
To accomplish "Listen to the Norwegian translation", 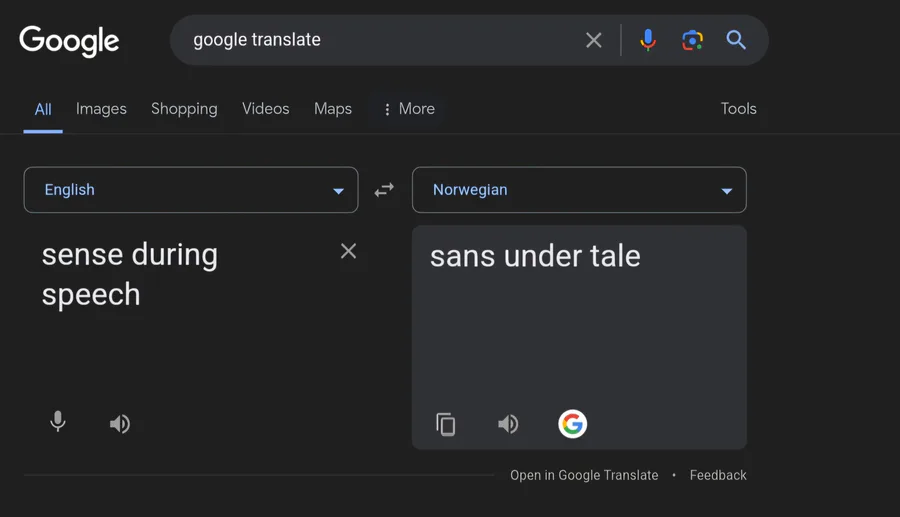I will click(x=508, y=424).
